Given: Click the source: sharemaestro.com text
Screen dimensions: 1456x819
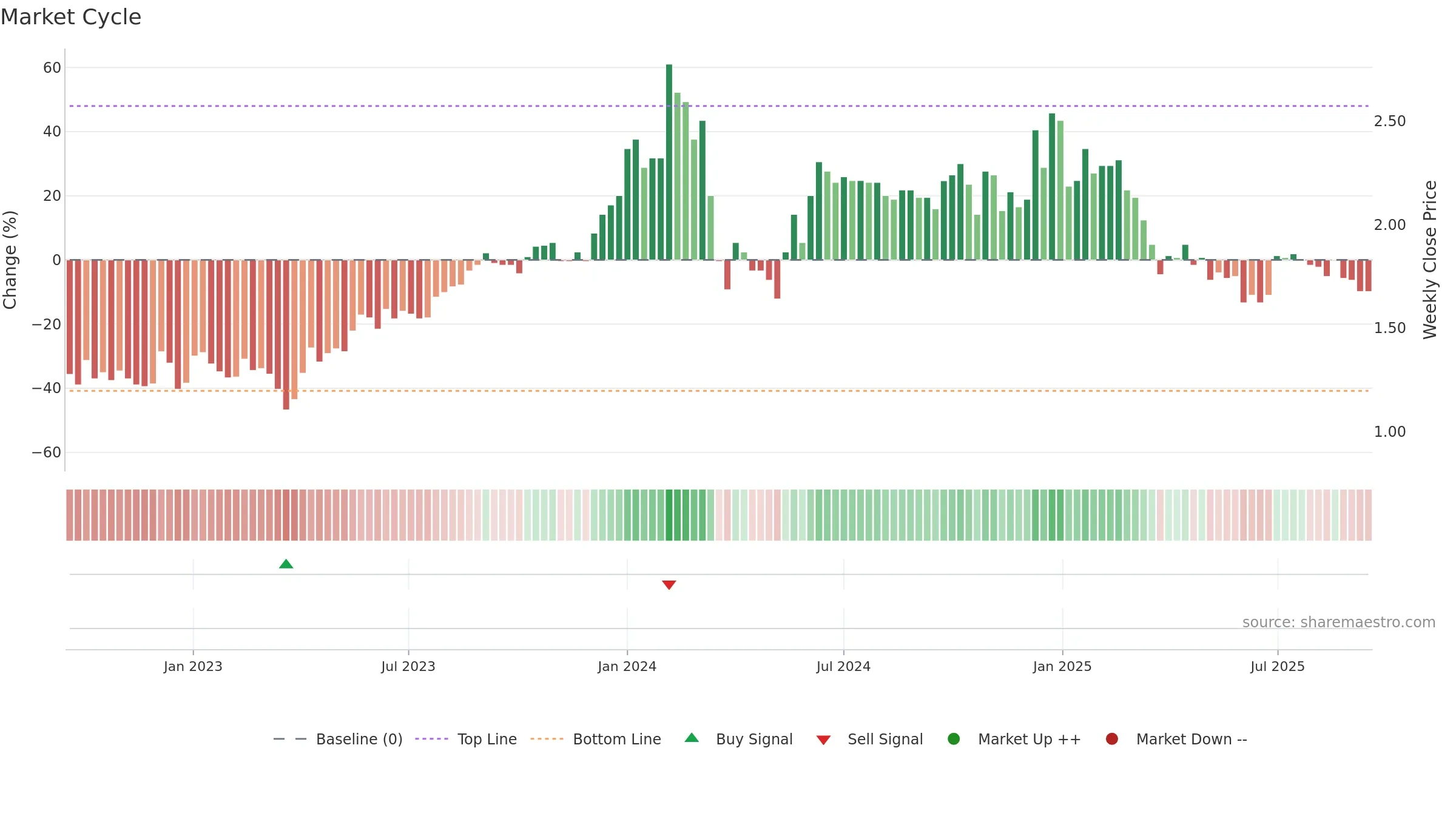Looking at the screenshot, I should tap(1339, 622).
